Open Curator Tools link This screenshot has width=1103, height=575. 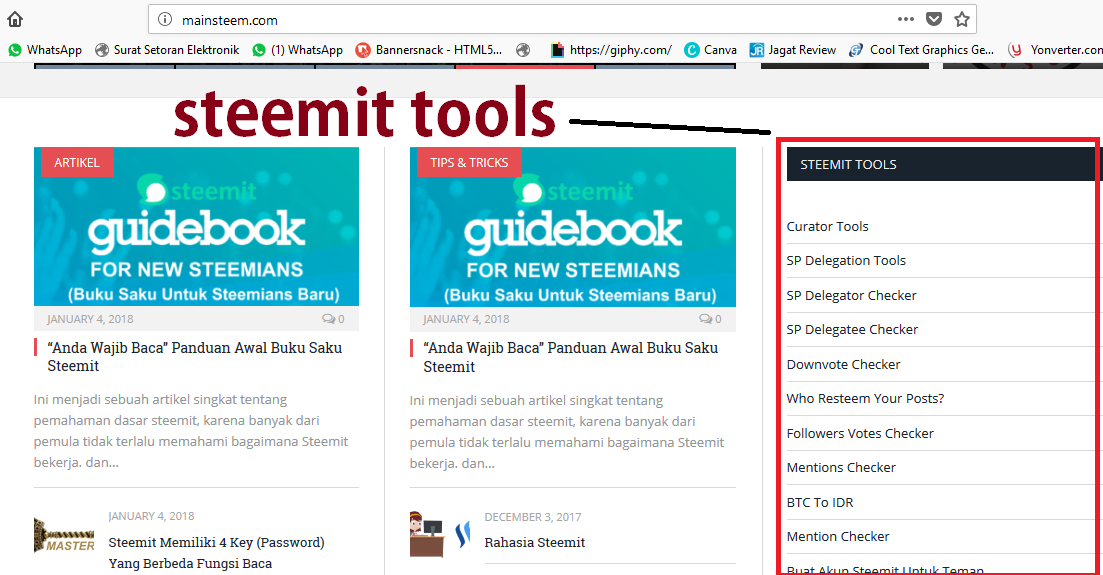(x=827, y=227)
